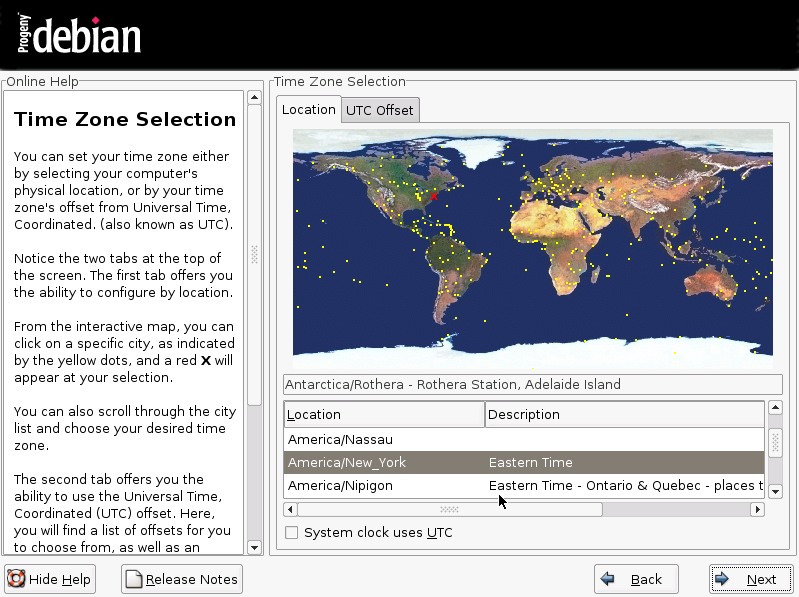Click the Back arrow icon
Viewport: 799px width, 597px height.
click(608, 579)
